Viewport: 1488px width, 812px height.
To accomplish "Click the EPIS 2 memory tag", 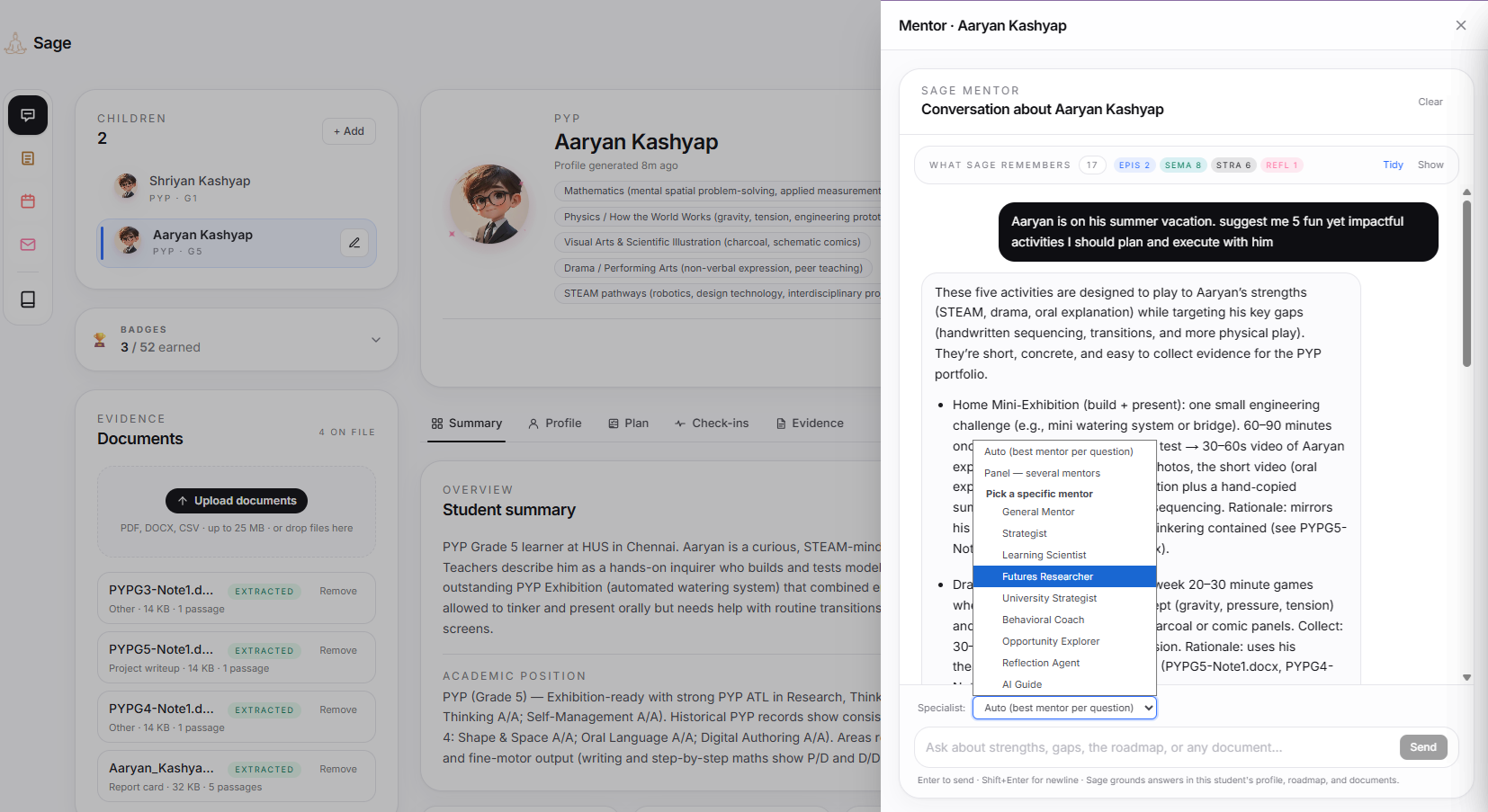I will (1134, 165).
